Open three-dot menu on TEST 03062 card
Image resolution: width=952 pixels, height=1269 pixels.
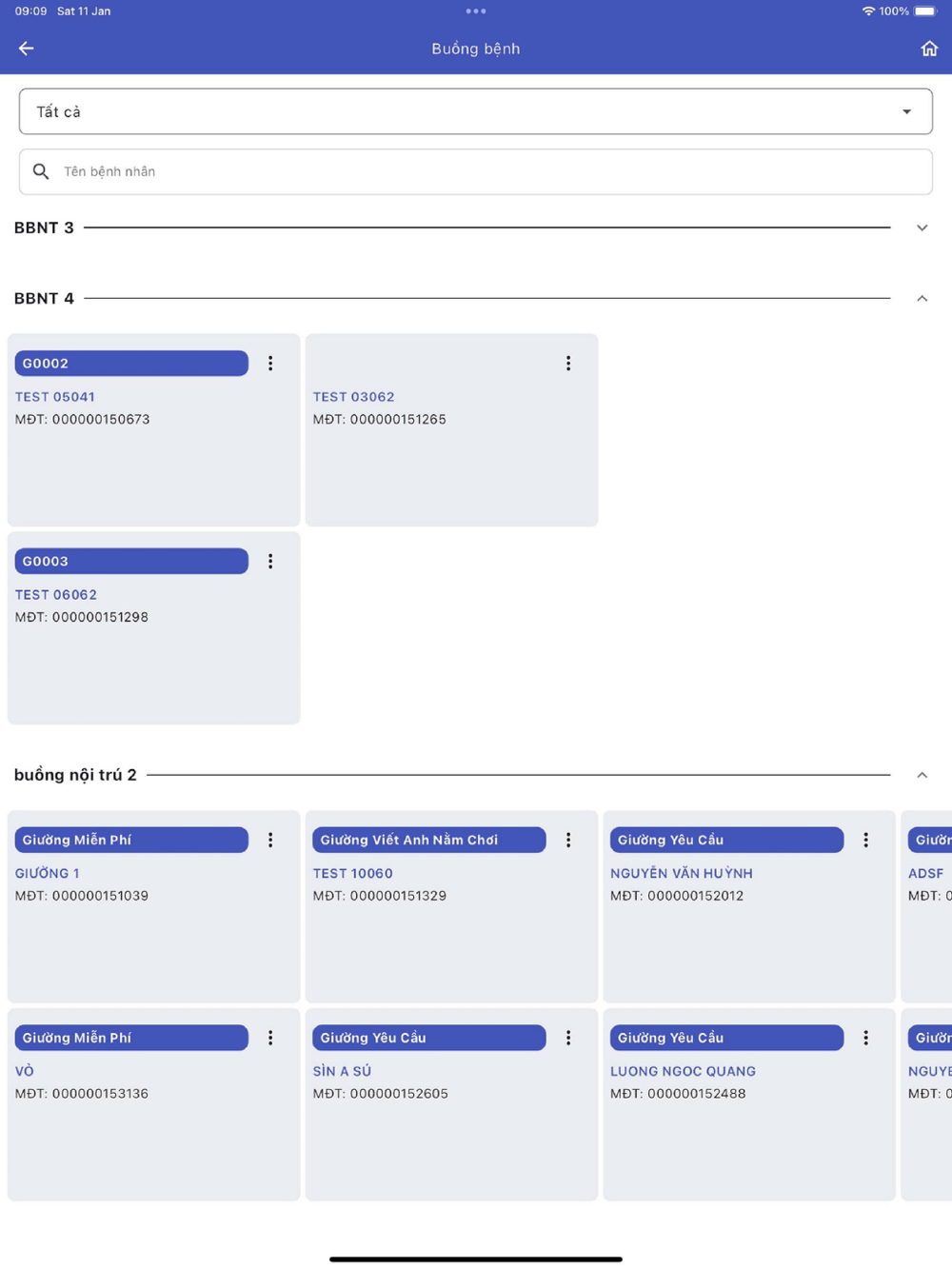click(x=568, y=364)
